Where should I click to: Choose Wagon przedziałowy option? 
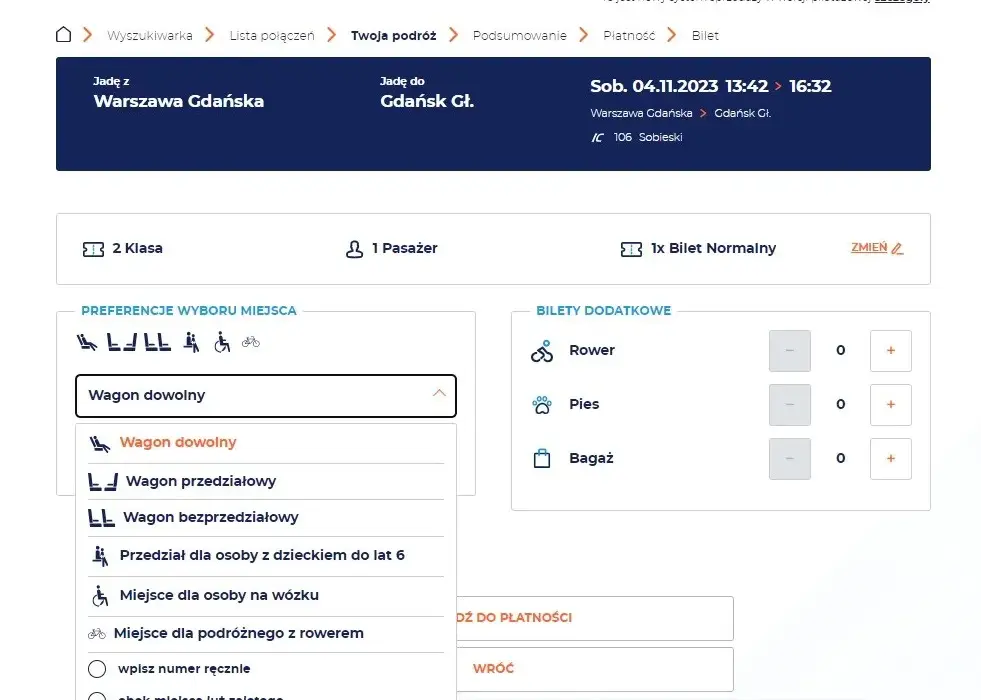tap(266, 481)
